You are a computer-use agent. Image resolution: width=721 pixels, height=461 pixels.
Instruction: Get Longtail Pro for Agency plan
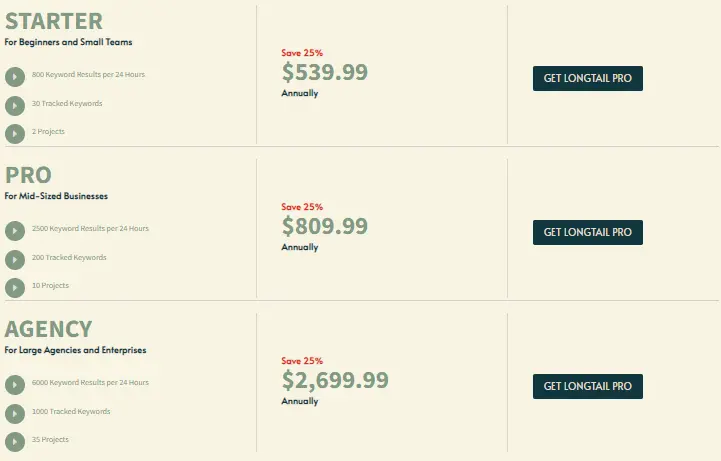[x=588, y=386]
